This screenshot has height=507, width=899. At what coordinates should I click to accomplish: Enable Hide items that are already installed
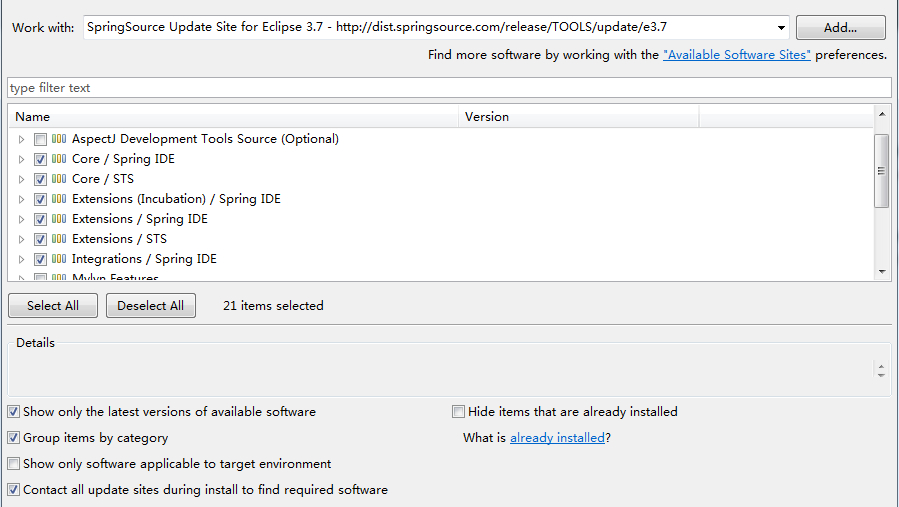pyautogui.click(x=458, y=412)
